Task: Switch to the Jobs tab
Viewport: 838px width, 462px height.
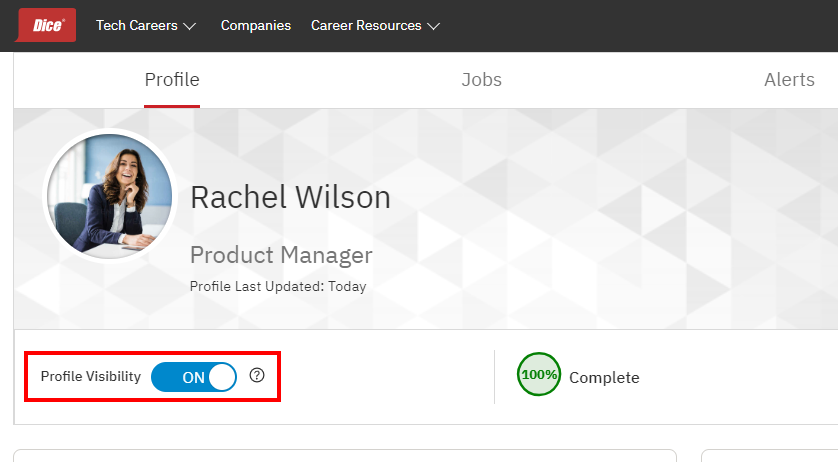Action: click(481, 80)
